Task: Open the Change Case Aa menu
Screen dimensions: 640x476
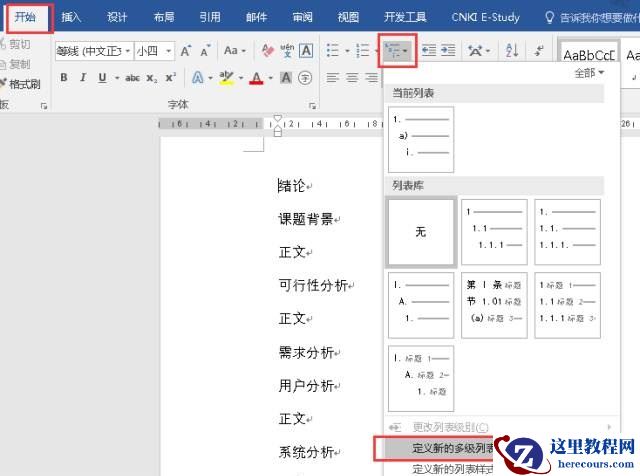Action: [235, 51]
